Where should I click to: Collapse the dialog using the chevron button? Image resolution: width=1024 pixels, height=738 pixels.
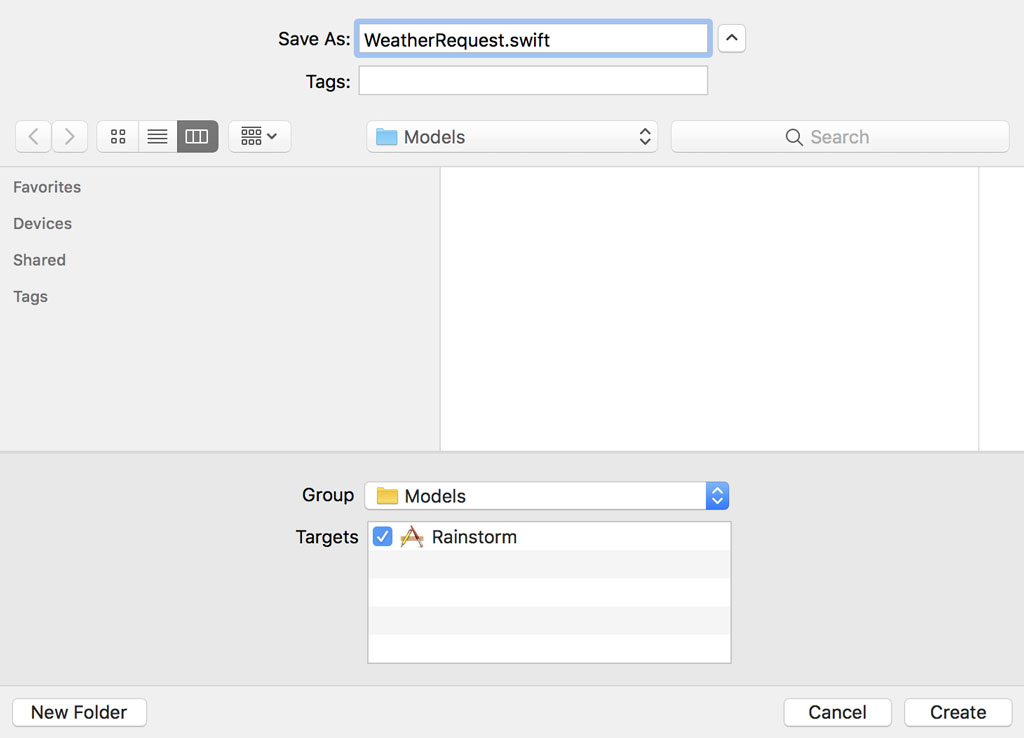[x=731, y=37]
